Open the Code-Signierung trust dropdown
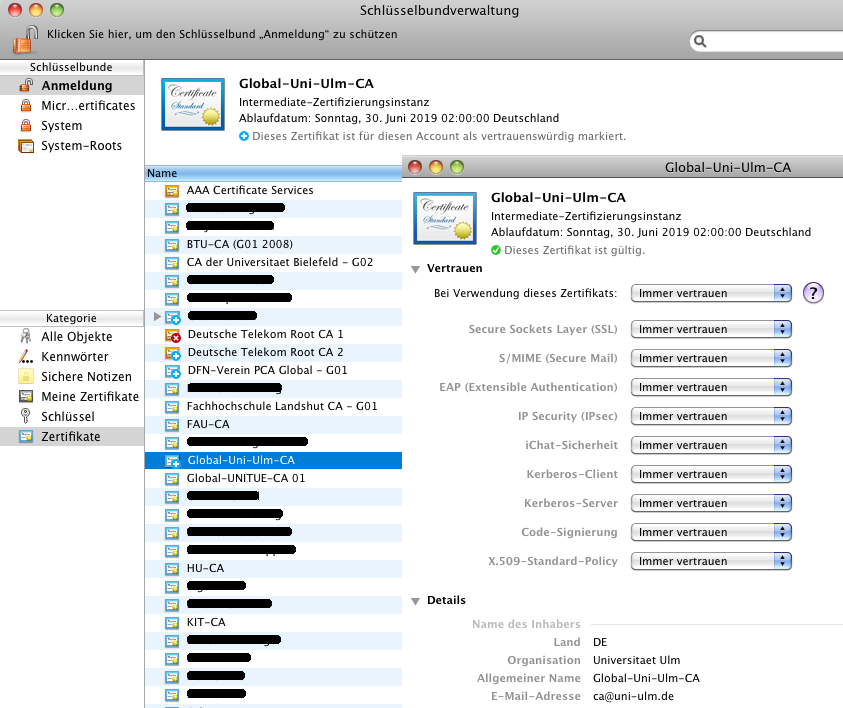This screenshot has height=708, width=843. coord(711,532)
